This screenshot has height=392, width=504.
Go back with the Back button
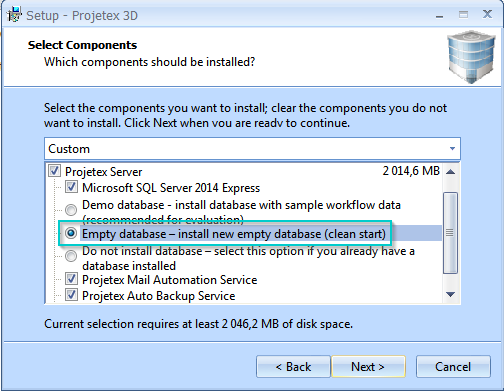point(293,367)
